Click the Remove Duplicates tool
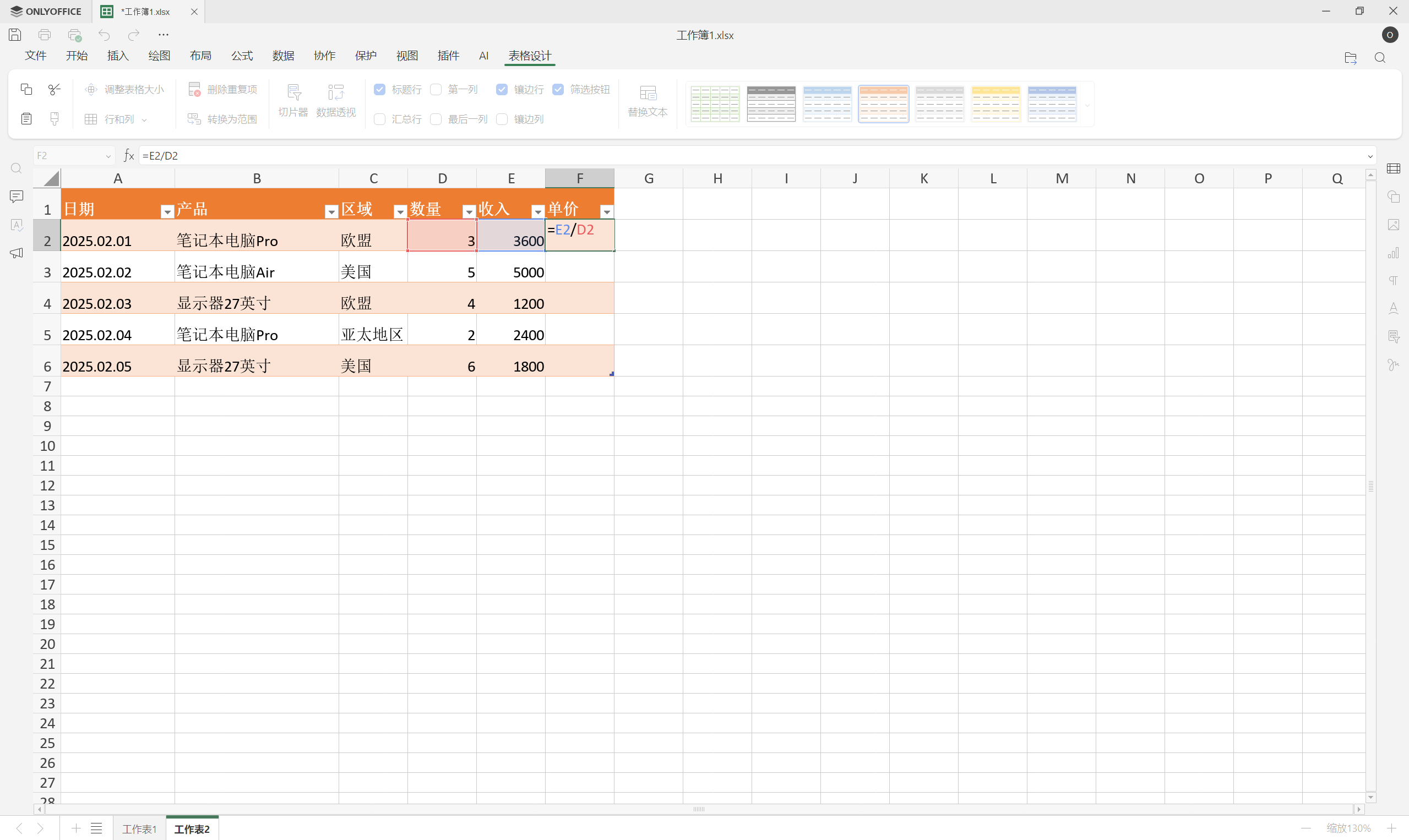 click(x=222, y=89)
